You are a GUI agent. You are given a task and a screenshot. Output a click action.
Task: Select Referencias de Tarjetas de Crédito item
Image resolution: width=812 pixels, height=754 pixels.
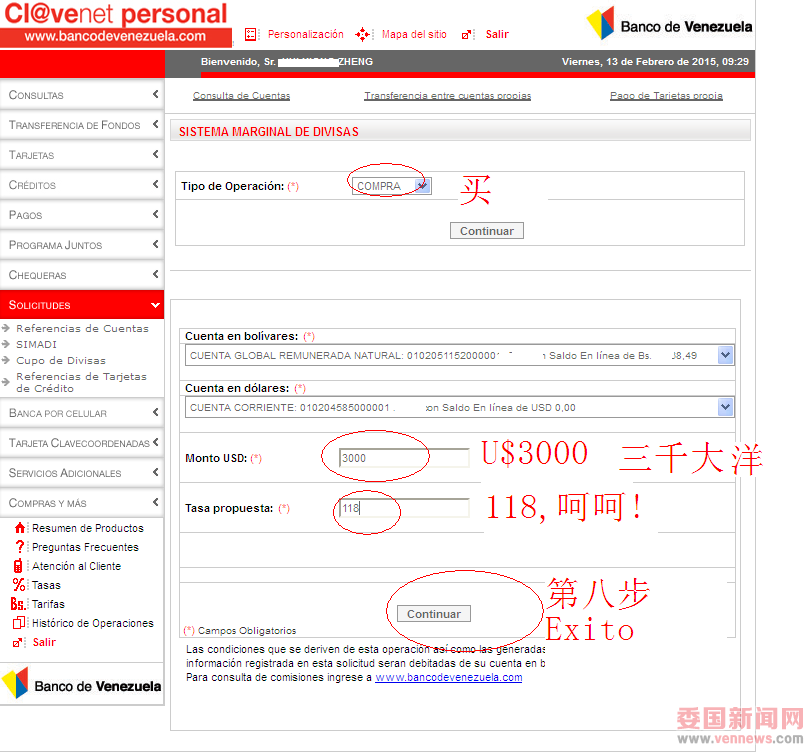(81, 382)
